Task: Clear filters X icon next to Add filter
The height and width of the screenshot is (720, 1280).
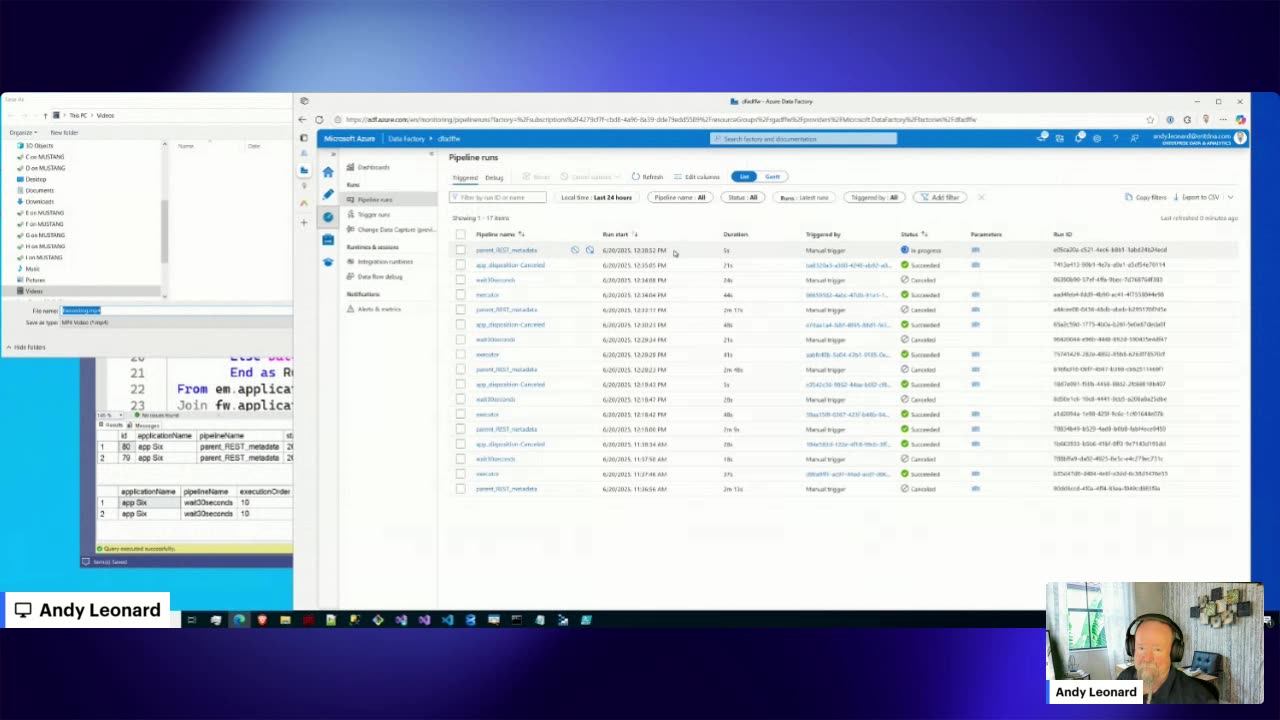Action: [x=981, y=198]
